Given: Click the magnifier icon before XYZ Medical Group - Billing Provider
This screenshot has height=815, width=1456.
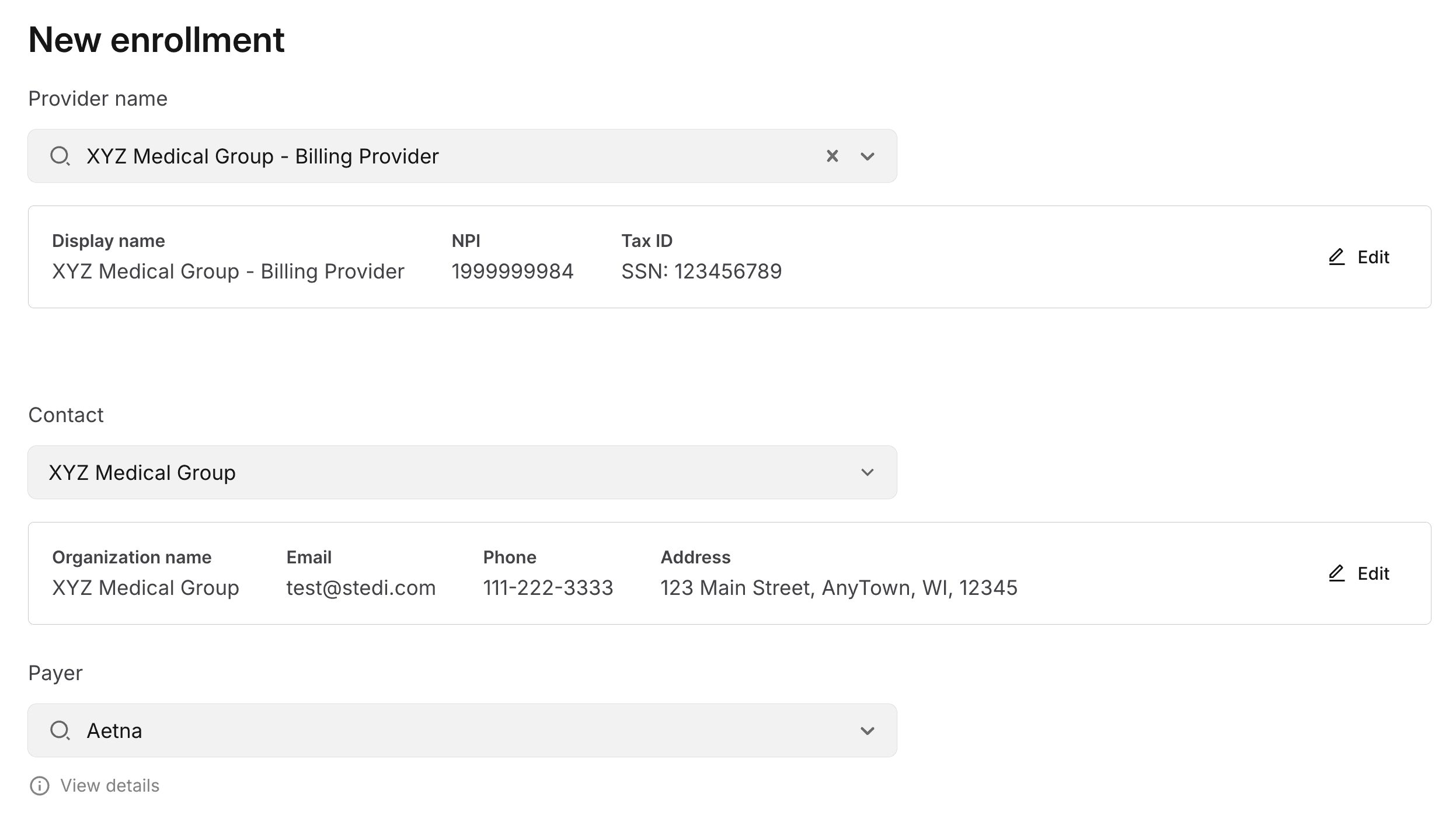Looking at the screenshot, I should point(61,156).
